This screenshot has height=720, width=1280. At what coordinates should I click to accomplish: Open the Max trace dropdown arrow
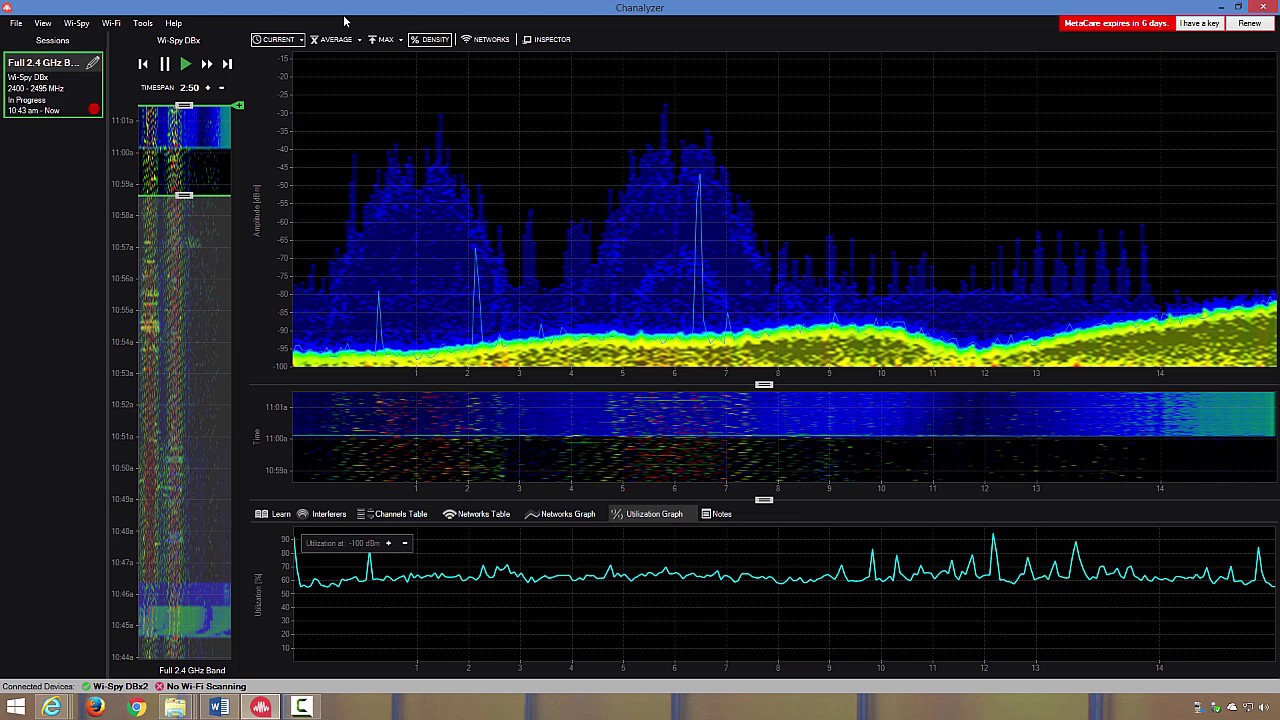(x=401, y=40)
